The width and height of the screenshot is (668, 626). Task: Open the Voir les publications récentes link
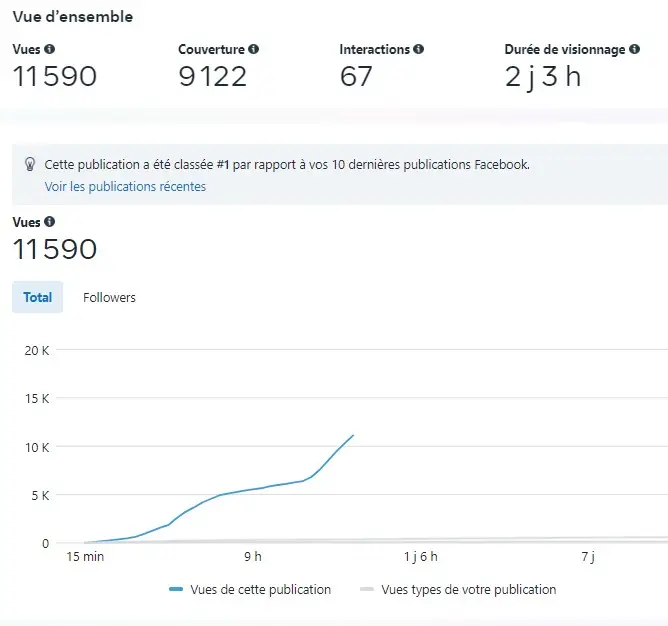click(x=125, y=187)
